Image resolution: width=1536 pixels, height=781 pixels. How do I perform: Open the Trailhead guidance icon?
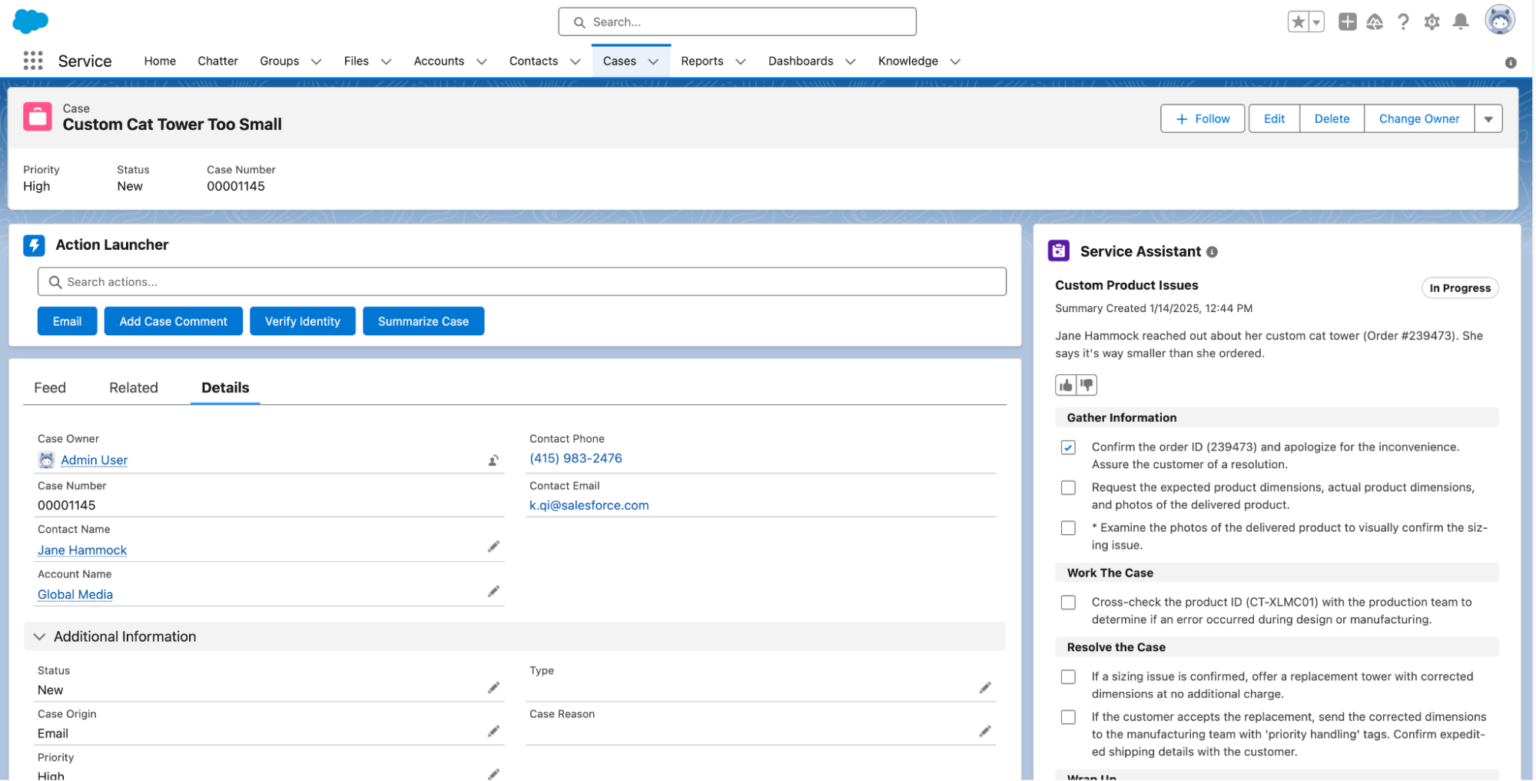(1375, 22)
